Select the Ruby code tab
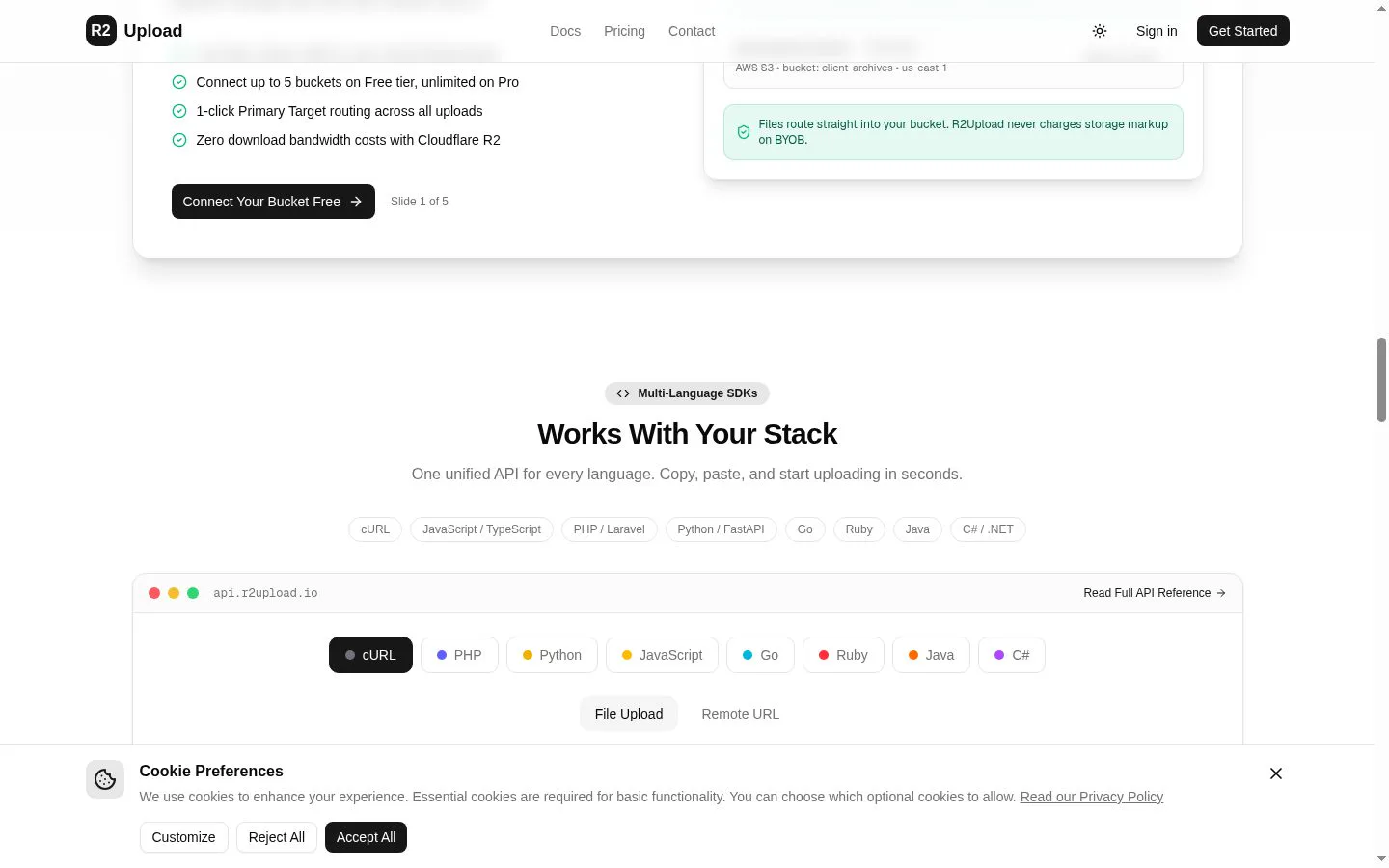The height and width of the screenshot is (868, 1389). point(843,655)
